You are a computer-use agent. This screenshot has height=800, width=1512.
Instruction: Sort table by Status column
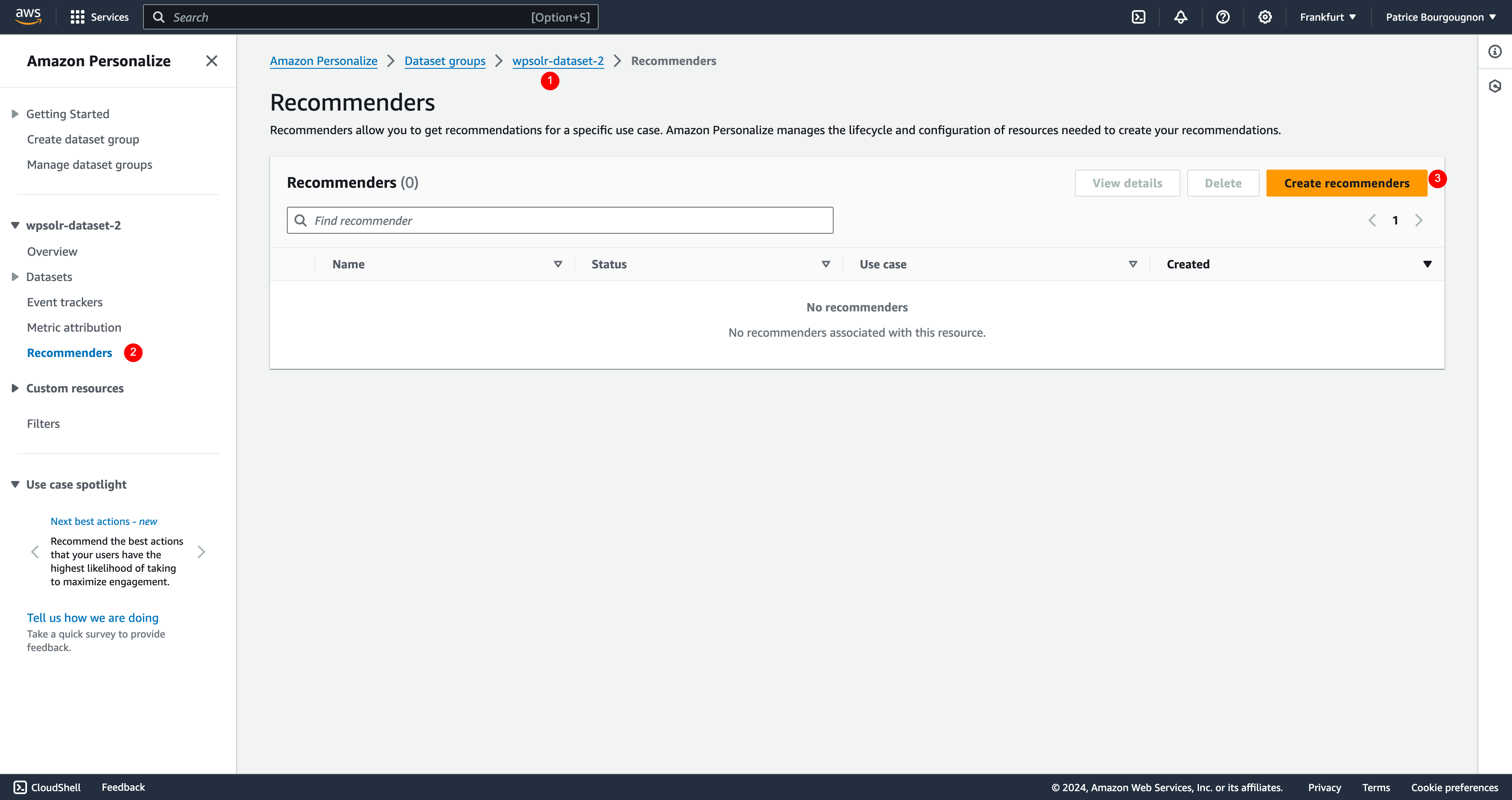pos(826,264)
